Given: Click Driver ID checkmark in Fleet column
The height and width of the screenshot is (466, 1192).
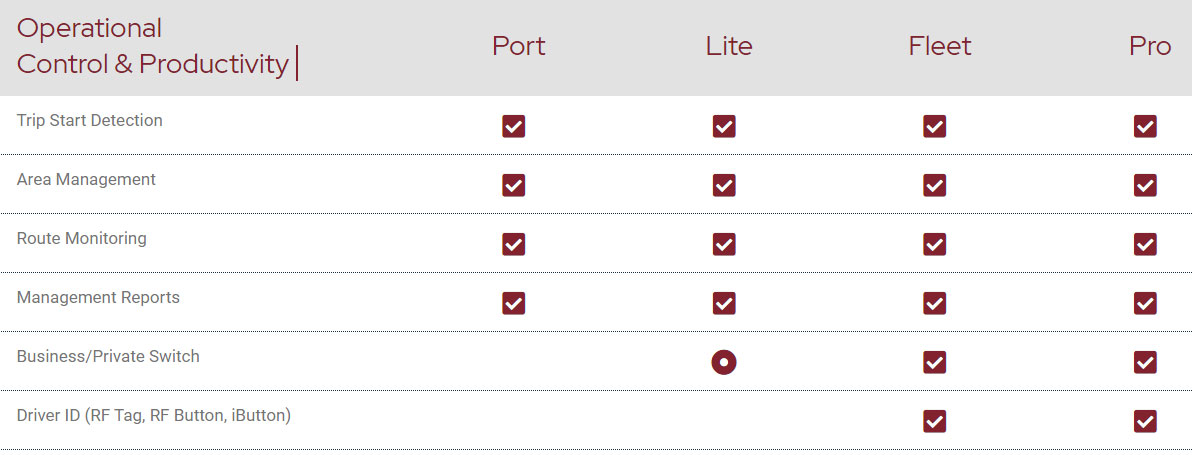Looking at the screenshot, I should point(935,421).
